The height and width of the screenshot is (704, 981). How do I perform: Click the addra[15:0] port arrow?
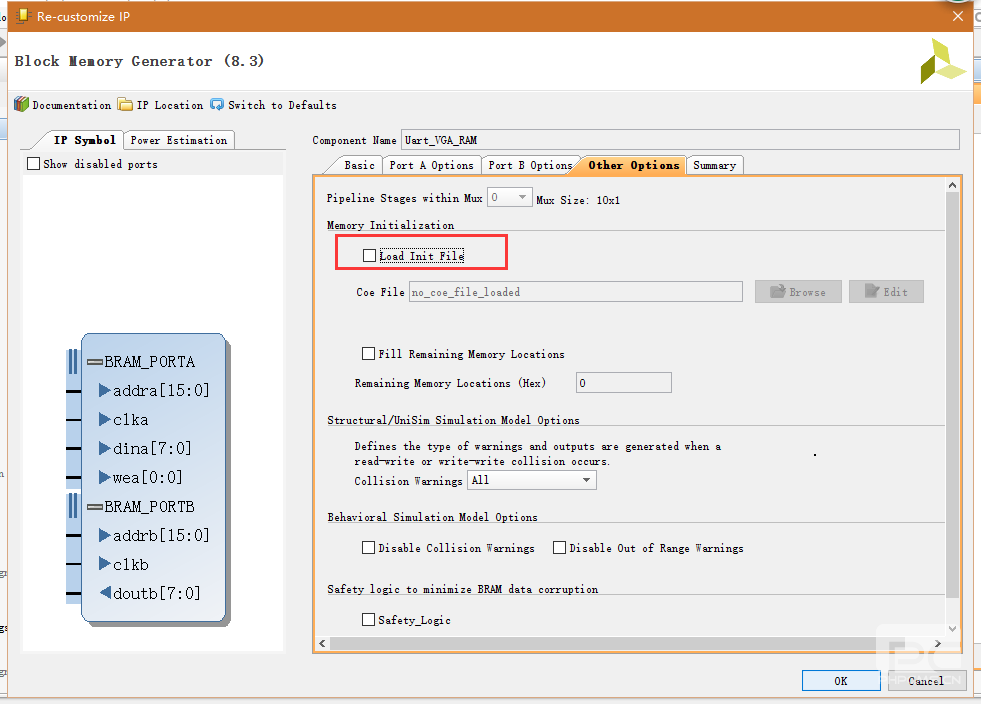104,390
